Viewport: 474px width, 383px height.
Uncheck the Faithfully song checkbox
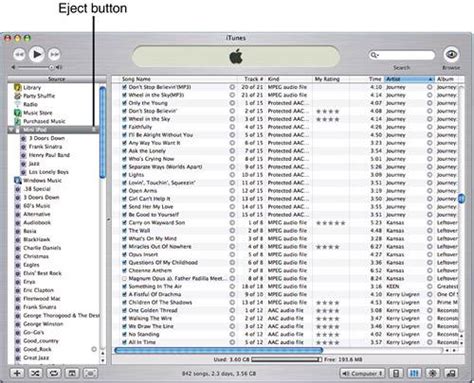tap(124, 127)
